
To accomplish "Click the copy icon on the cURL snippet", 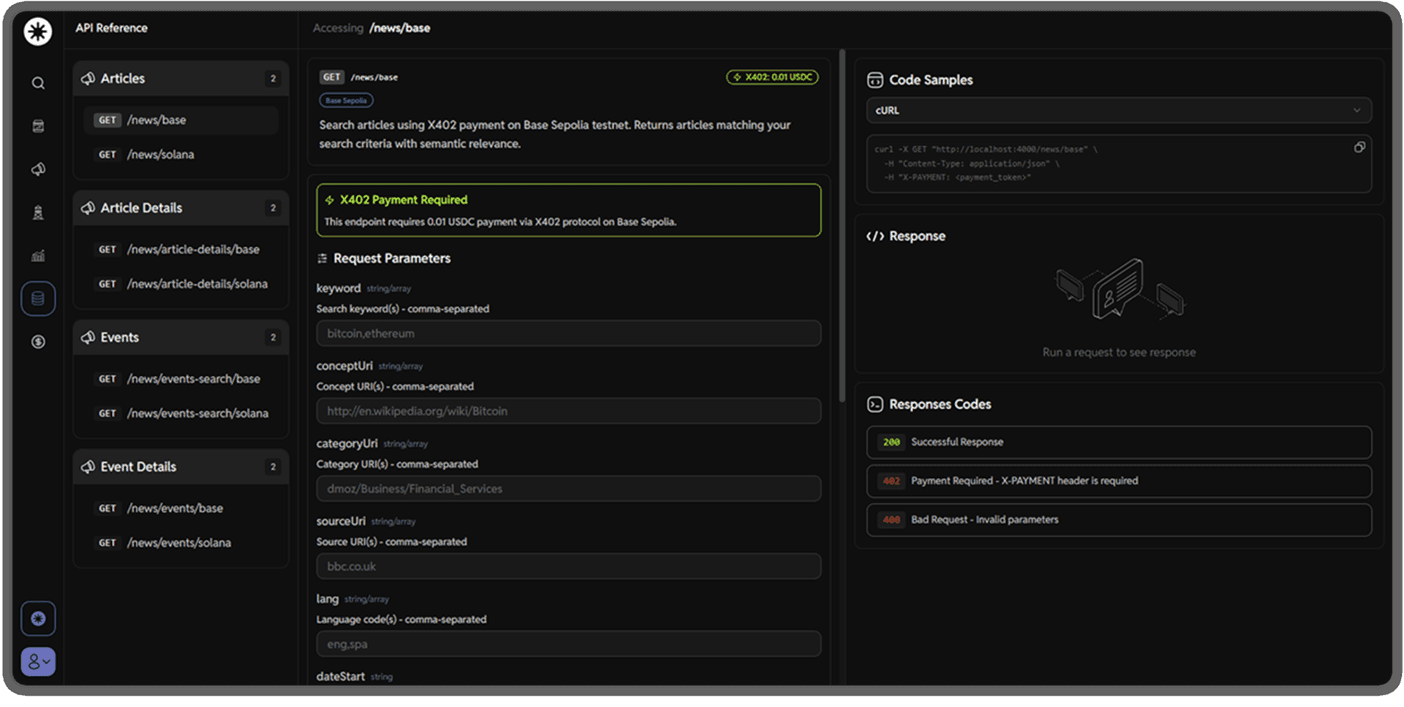I will pyautogui.click(x=1359, y=146).
